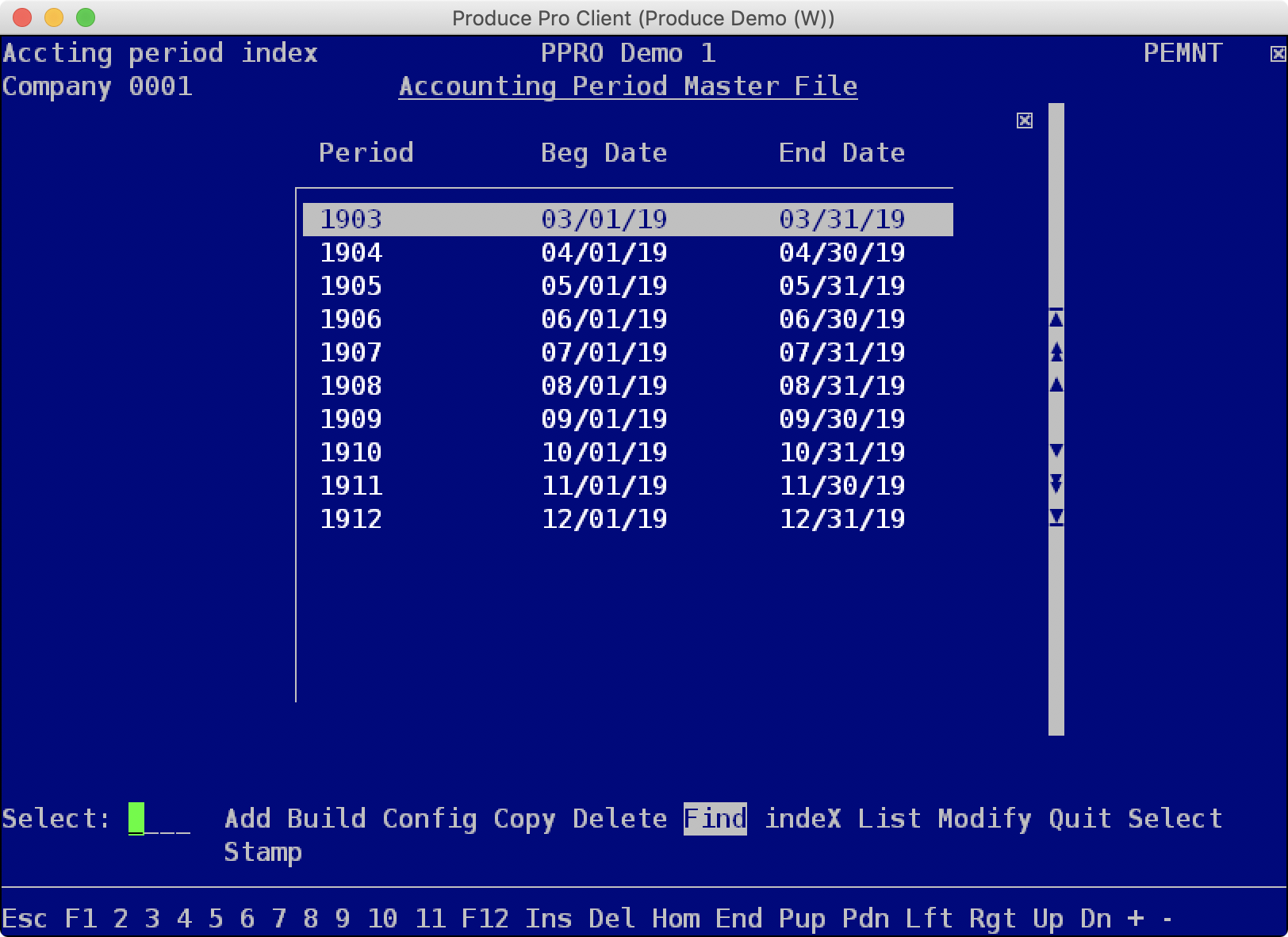The height and width of the screenshot is (937, 1288).
Task: Click the Hom key in bottom bar
Action: point(676,918)
